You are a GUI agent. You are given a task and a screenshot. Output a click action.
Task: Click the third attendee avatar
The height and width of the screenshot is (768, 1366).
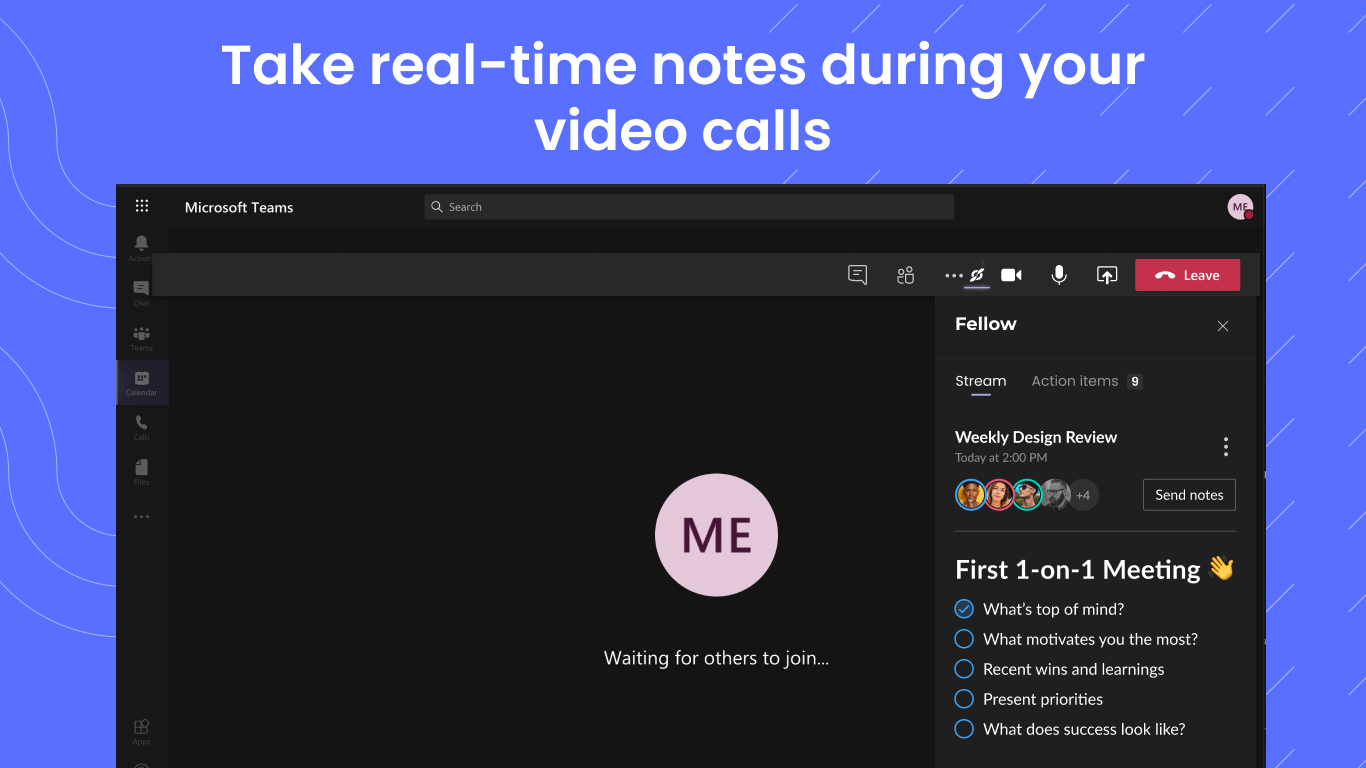(x=1026, y=495)
